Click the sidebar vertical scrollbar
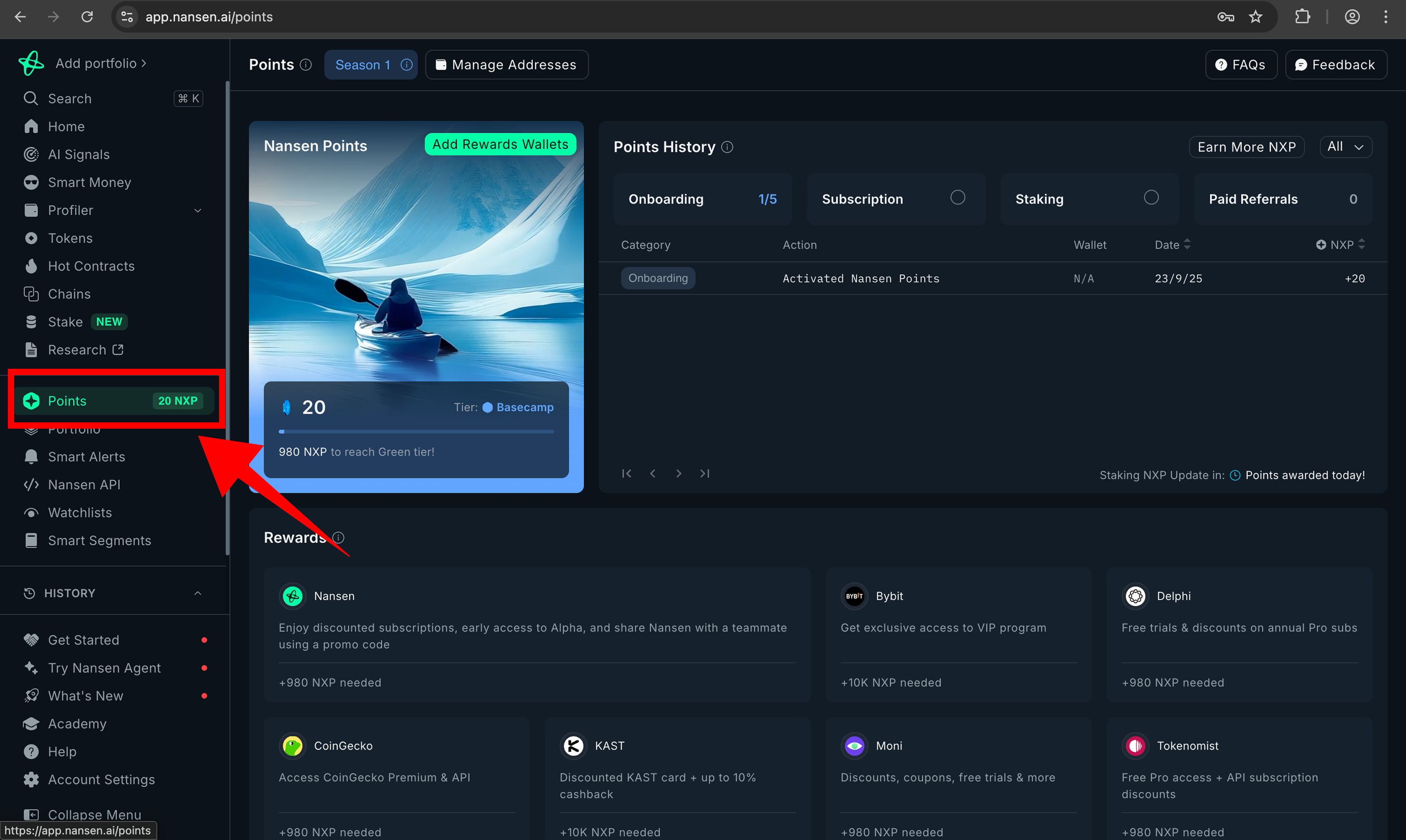The height and width of the screenshot is (840, 1406). [x=227, y=317]
